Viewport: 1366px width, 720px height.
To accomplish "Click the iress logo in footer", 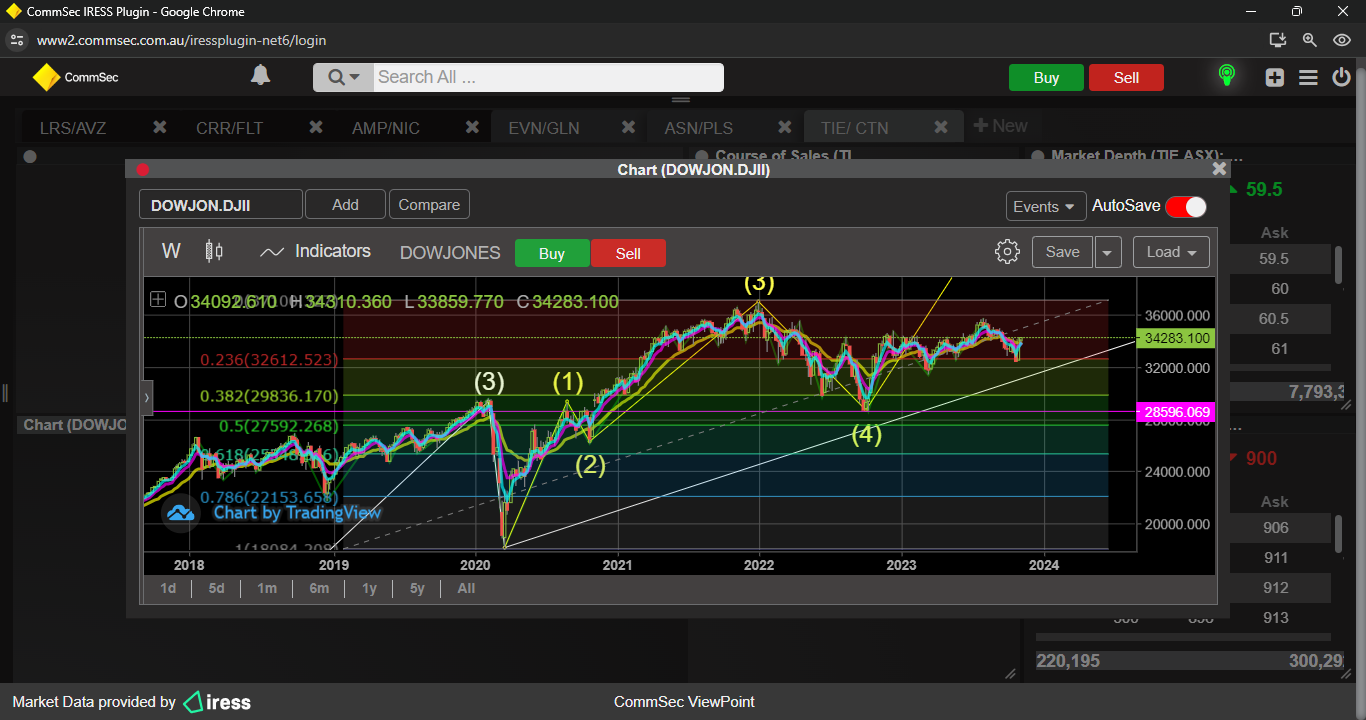I will click(218, 702).
